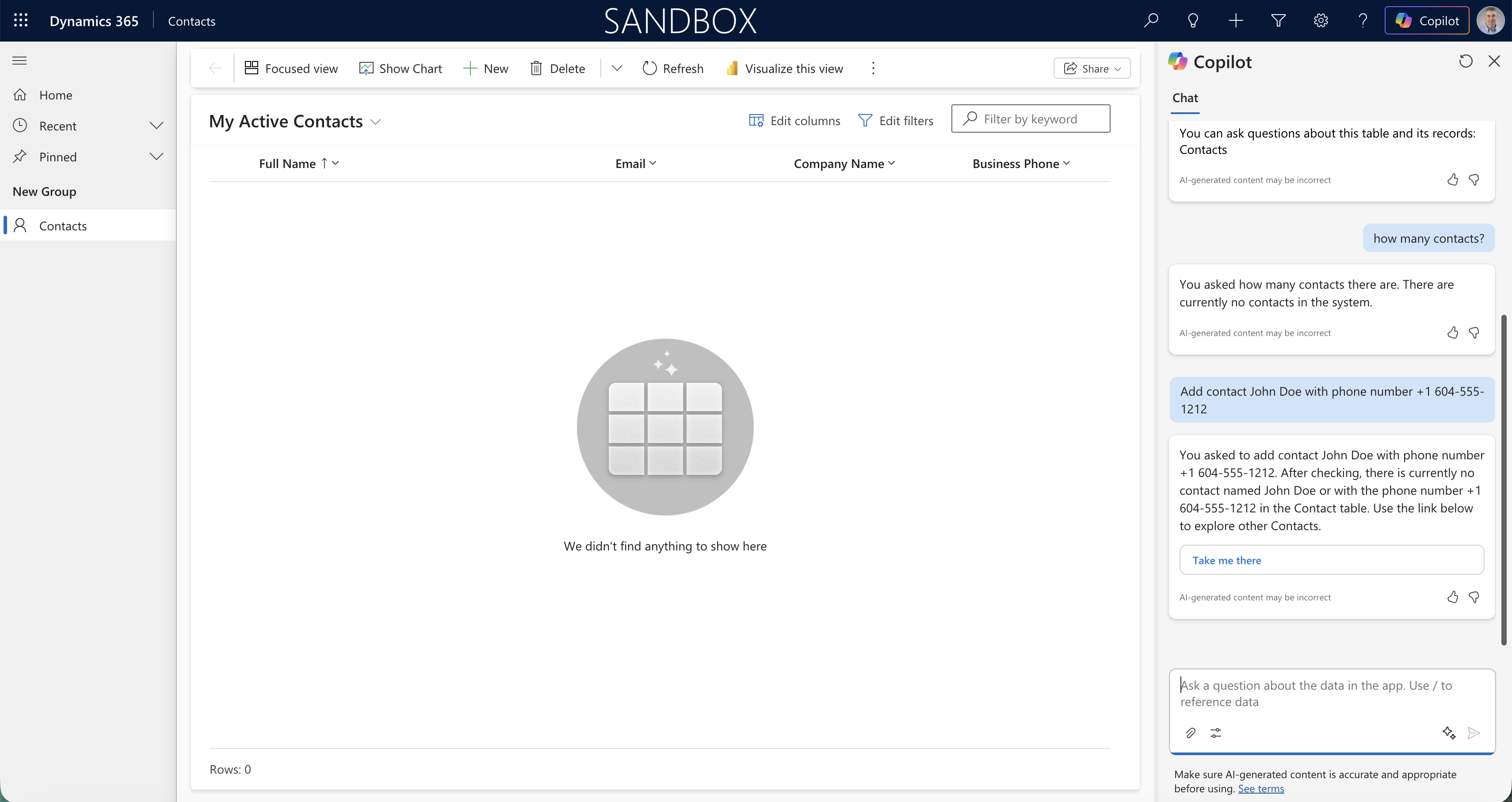
Task: Click the go back arrow
Action: 215,68
